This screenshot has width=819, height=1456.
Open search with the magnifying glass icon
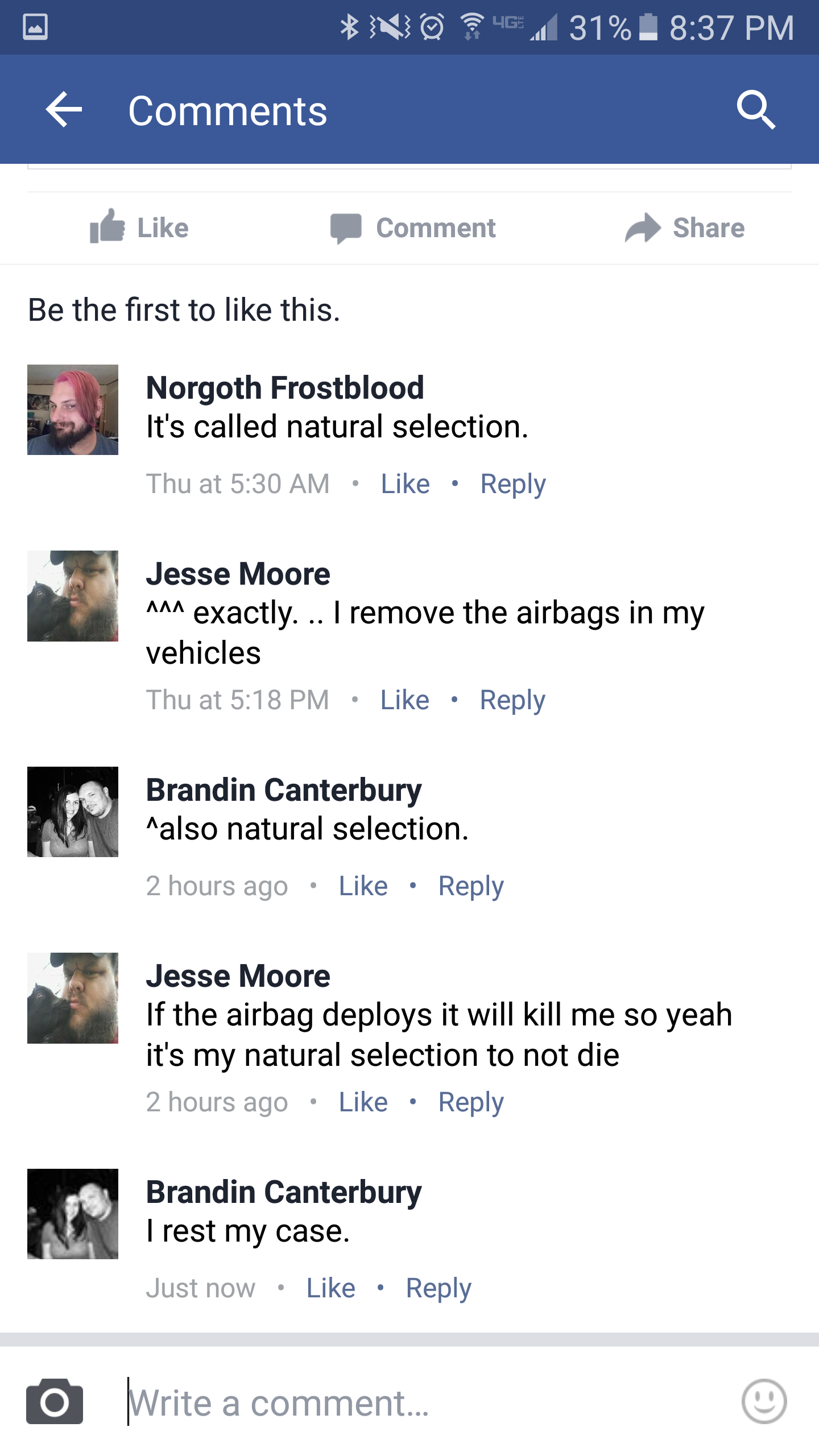tap(755, 109)
